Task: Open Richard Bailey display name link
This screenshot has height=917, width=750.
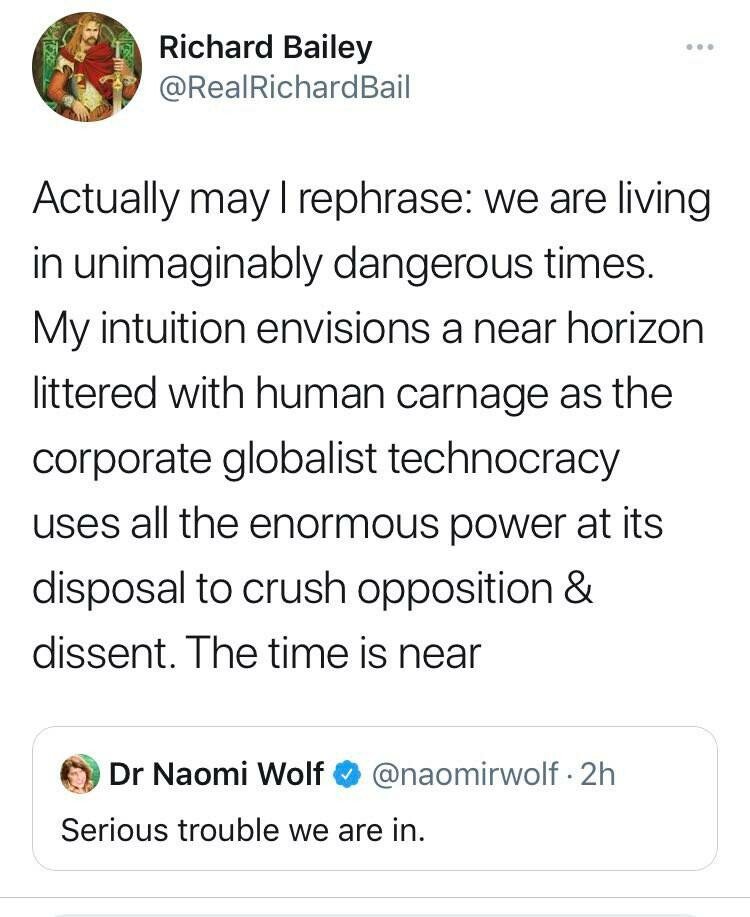Action: (265, 46)
